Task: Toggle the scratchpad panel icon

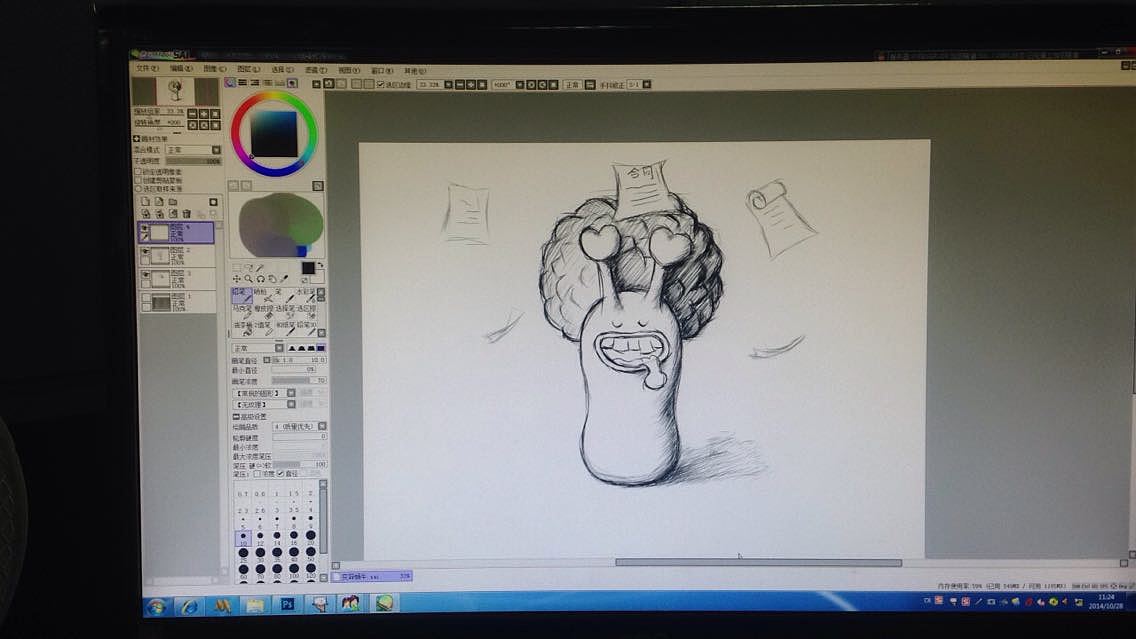Action: click(x=293, y=83)
